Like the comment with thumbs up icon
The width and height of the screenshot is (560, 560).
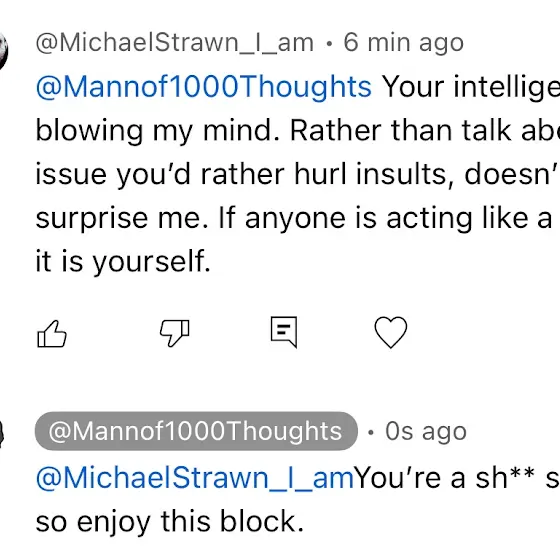[x=52, y=334]
